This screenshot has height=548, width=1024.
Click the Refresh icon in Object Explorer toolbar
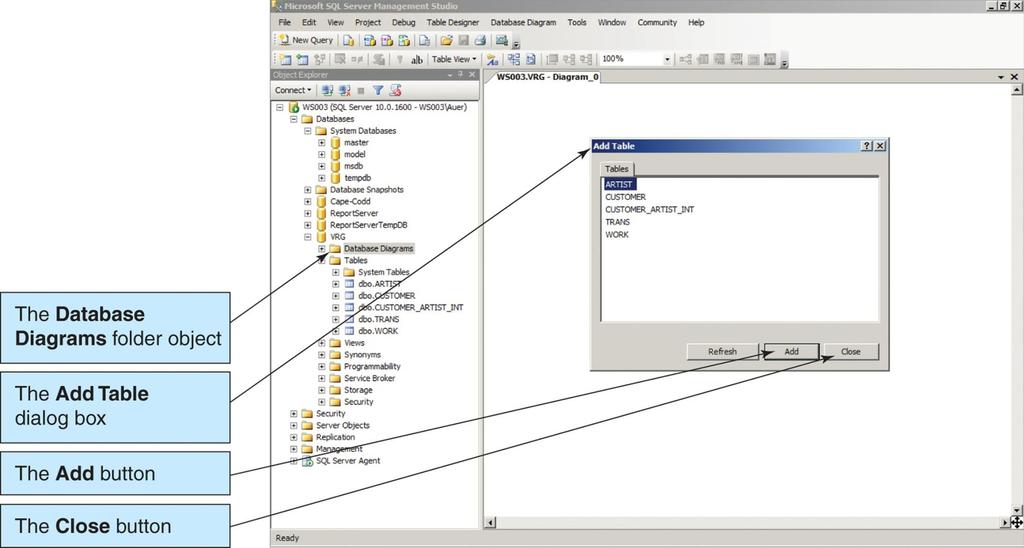point(394,90)
